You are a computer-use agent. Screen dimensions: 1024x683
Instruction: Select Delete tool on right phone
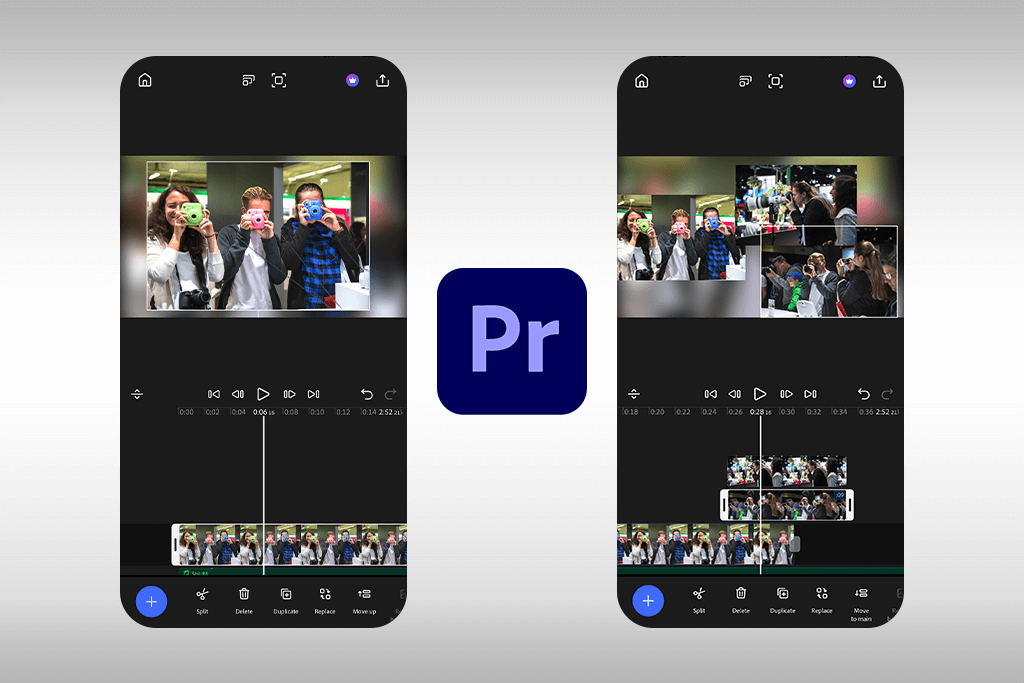tap(741, 600)
